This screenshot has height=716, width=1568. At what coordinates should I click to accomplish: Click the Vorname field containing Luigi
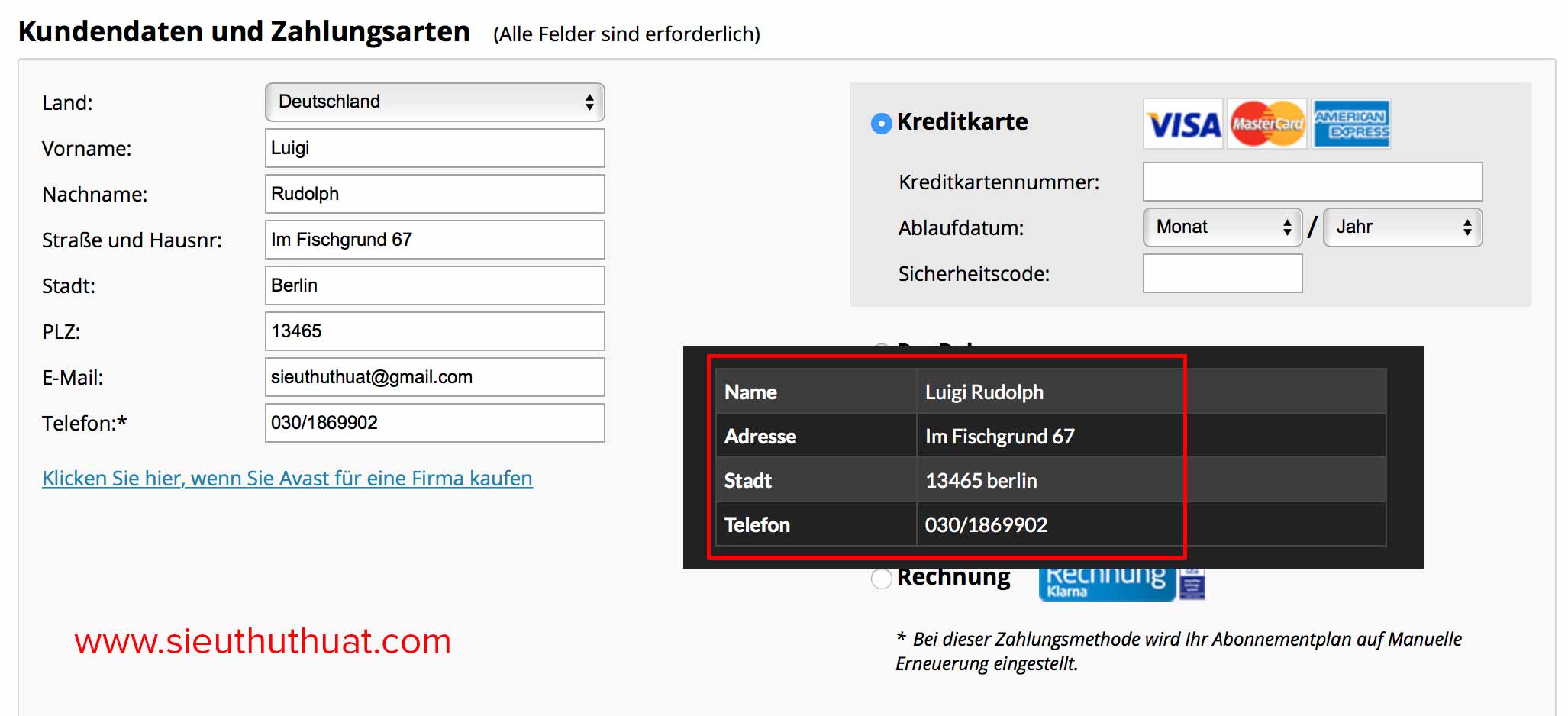pos(434,148)
